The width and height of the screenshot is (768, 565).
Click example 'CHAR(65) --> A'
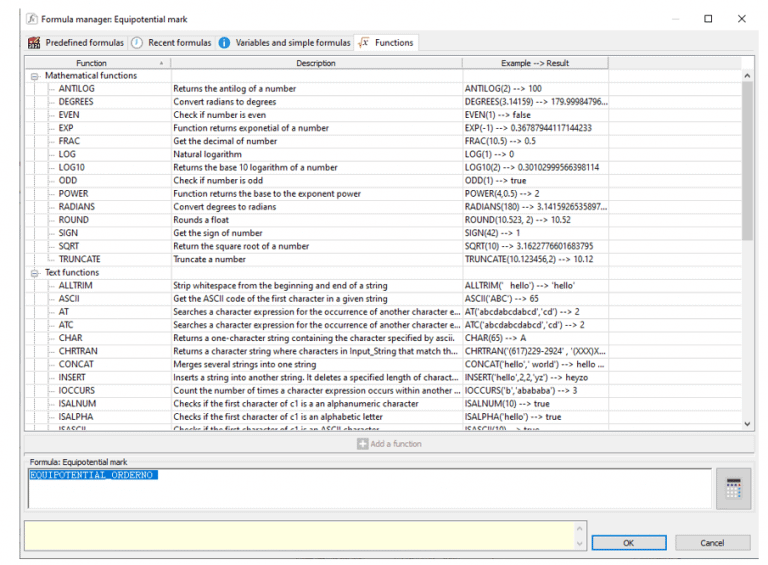click(495, 338)
